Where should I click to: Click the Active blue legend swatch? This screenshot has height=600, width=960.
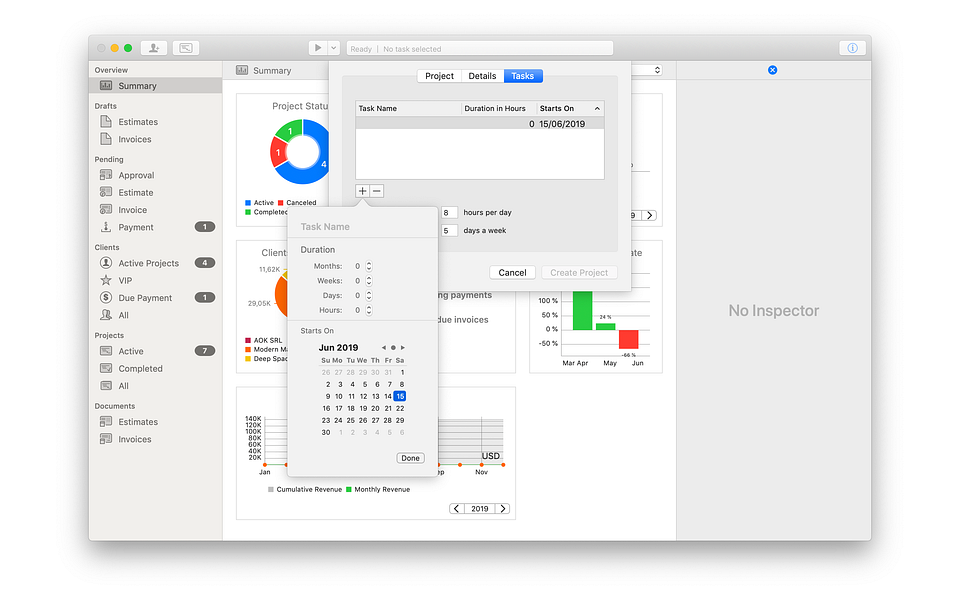[248, 203]
